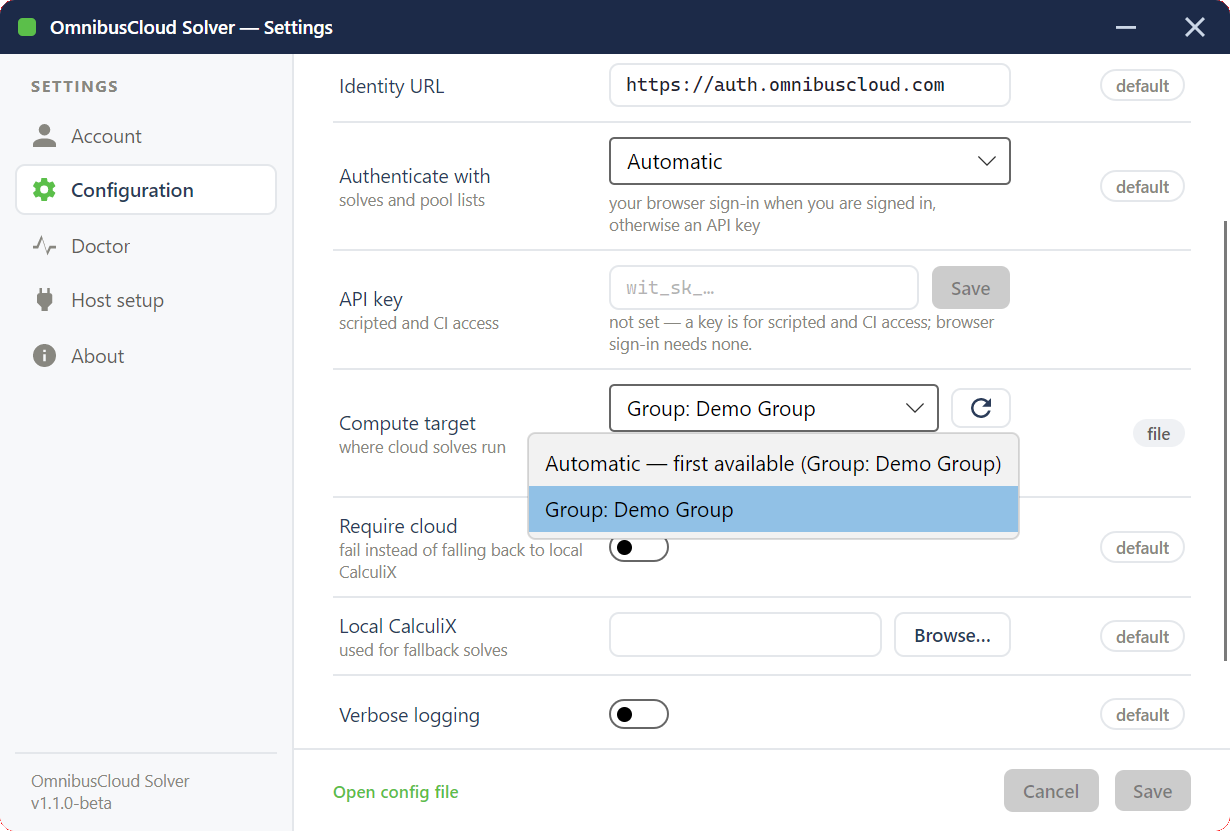Select Automatic — first available option
1230x831 pixels.
coord(773,463)
